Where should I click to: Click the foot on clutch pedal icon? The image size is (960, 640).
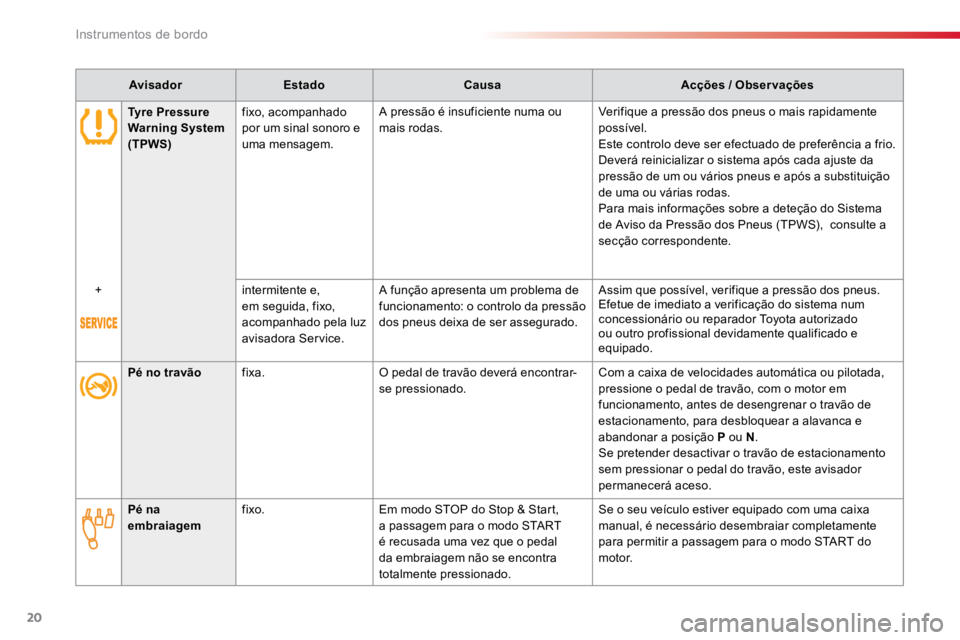pos(98,529)
